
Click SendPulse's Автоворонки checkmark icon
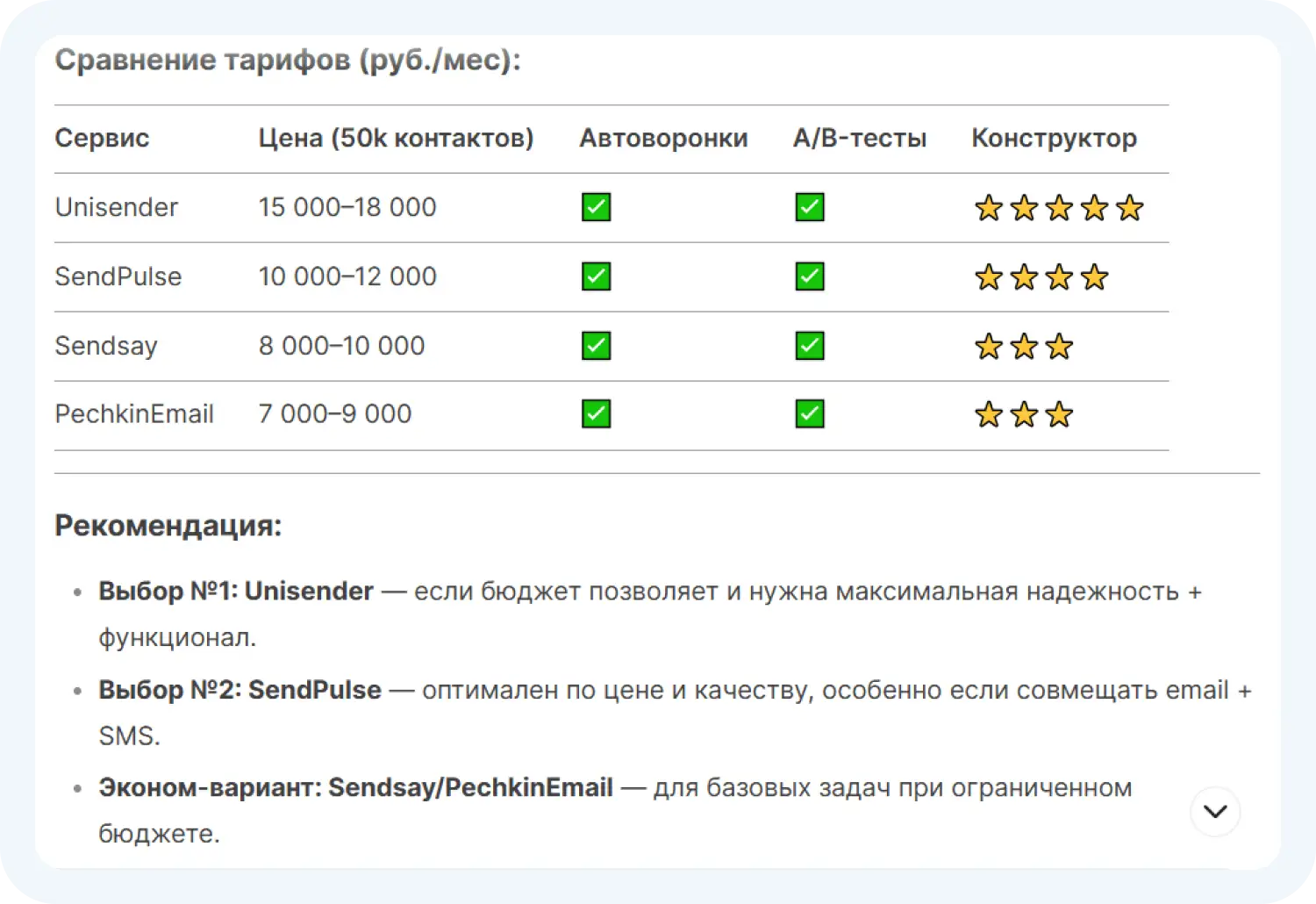tap(597, 277)
